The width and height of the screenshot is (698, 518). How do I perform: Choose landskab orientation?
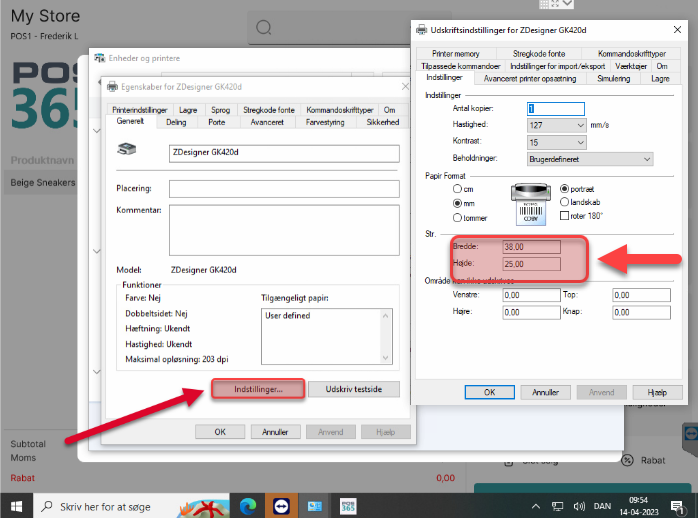pyautogui.click(x=564, y=202)
